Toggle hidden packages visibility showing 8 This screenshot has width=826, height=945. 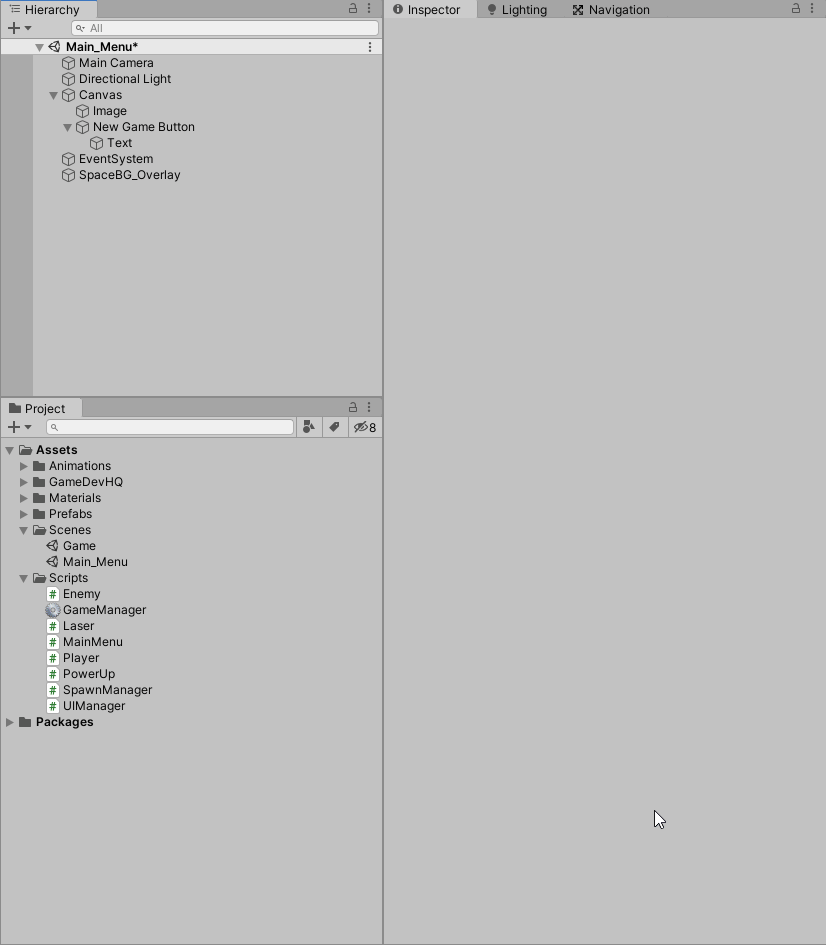point(365,427)
